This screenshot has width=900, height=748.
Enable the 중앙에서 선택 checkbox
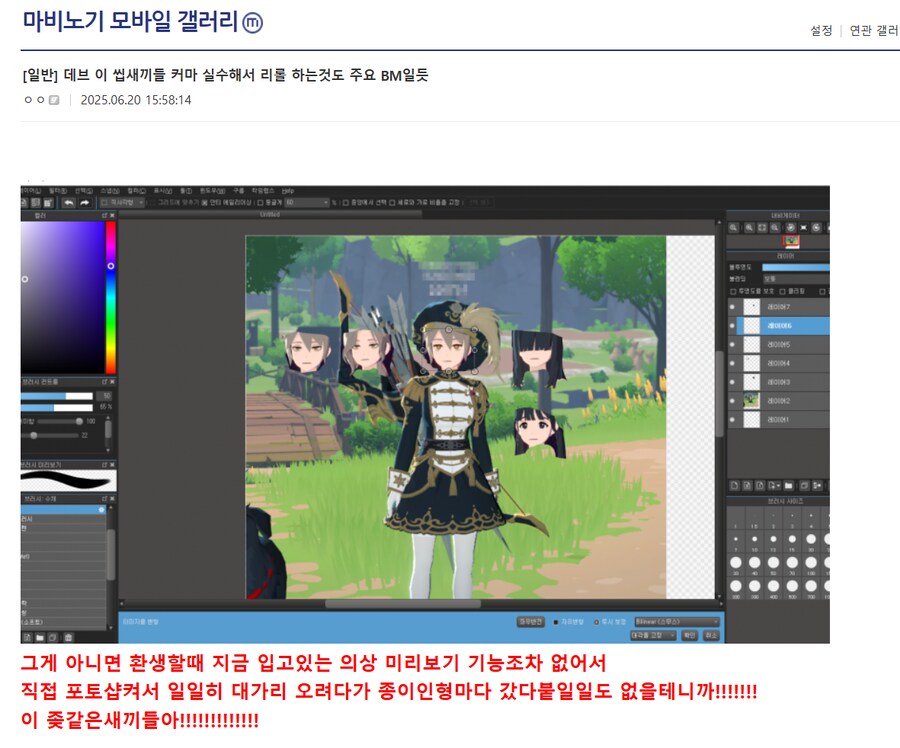[345, 203]
